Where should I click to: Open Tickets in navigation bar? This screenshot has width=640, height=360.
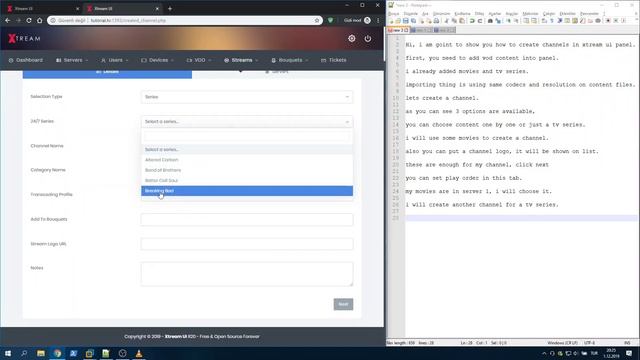pyautogui.click(x=333, y=60)
